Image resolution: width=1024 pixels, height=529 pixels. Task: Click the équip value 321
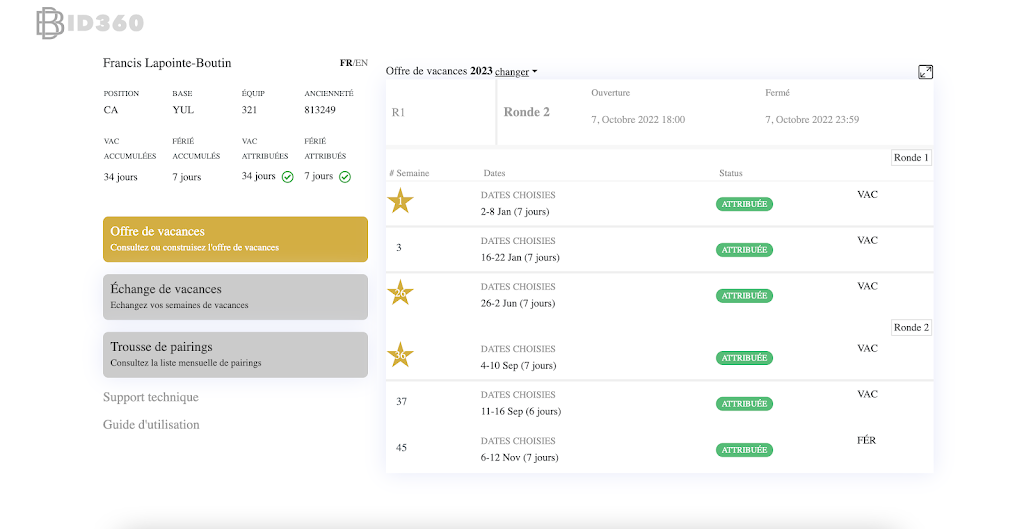249,110
